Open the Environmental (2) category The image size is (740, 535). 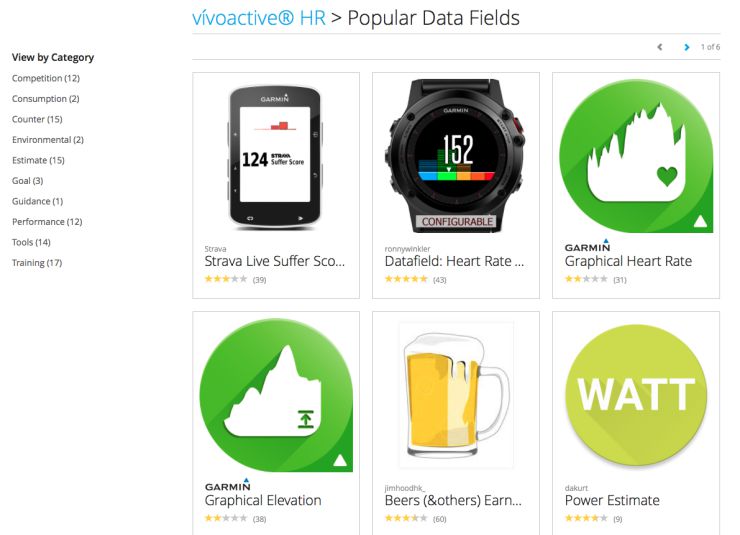pyautogui.click(x=48, y=140)
